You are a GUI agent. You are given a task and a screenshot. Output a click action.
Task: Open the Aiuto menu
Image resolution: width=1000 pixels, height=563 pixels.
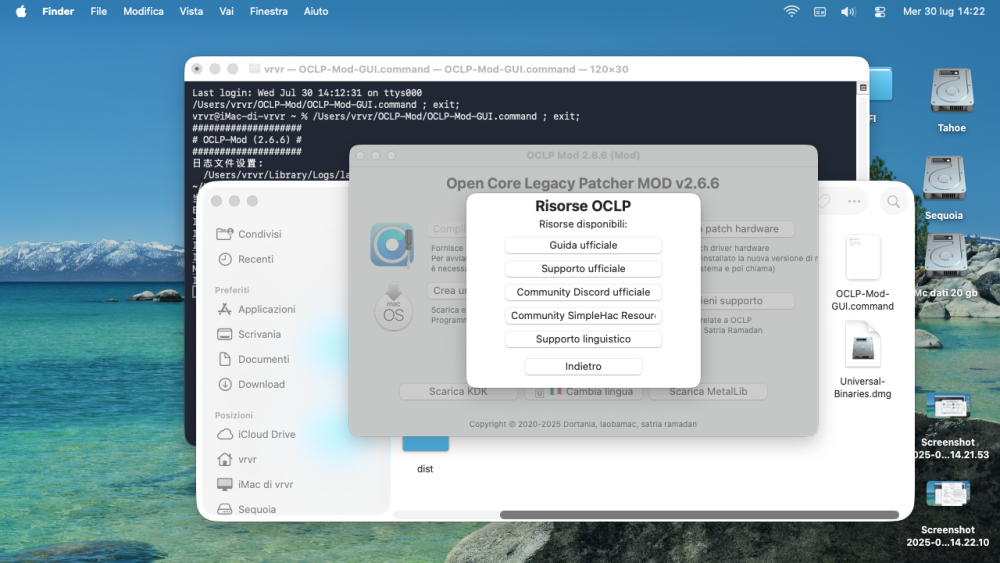(x=316, y=11)
